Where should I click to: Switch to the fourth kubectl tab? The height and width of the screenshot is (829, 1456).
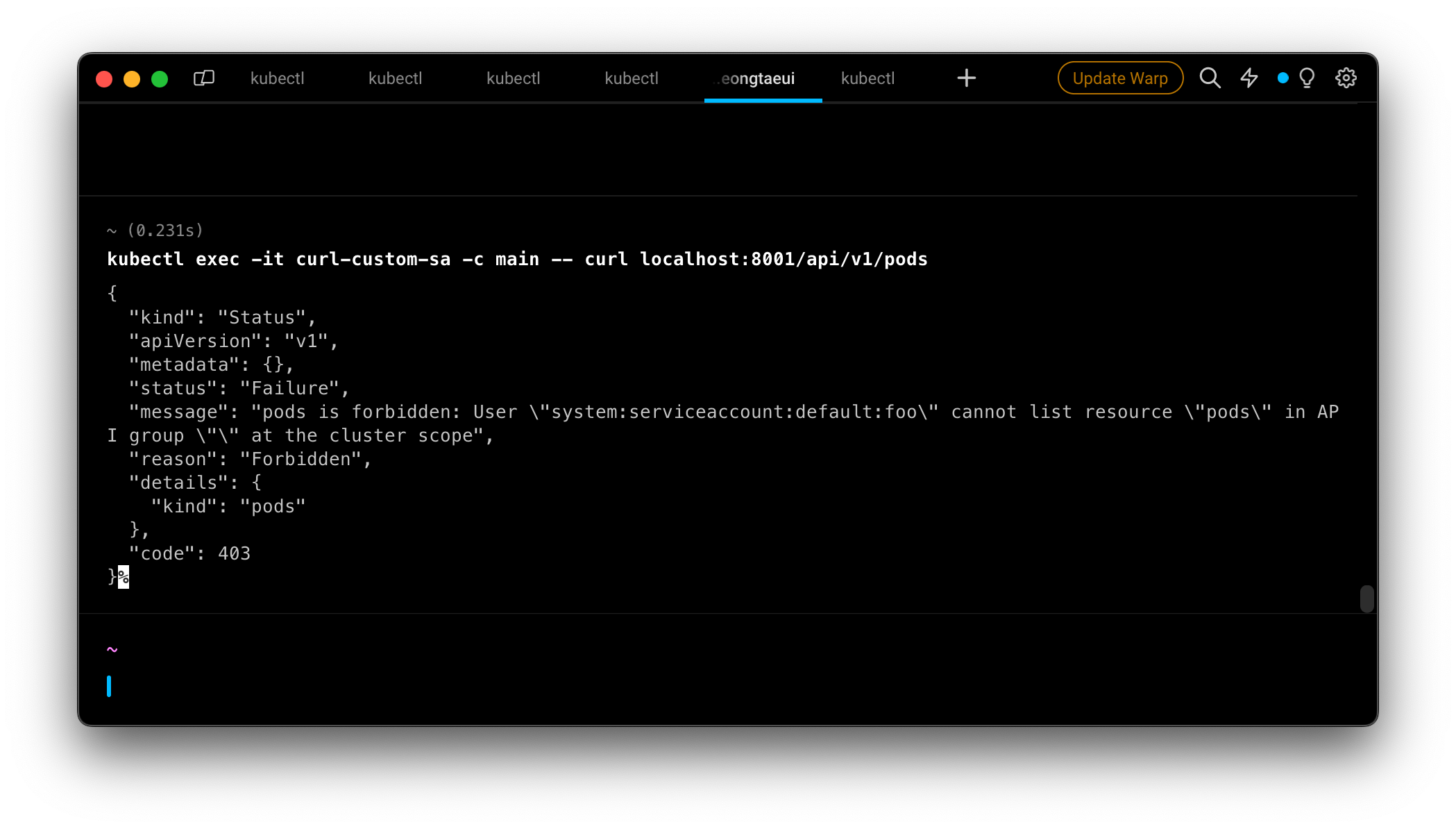point(631,78)
